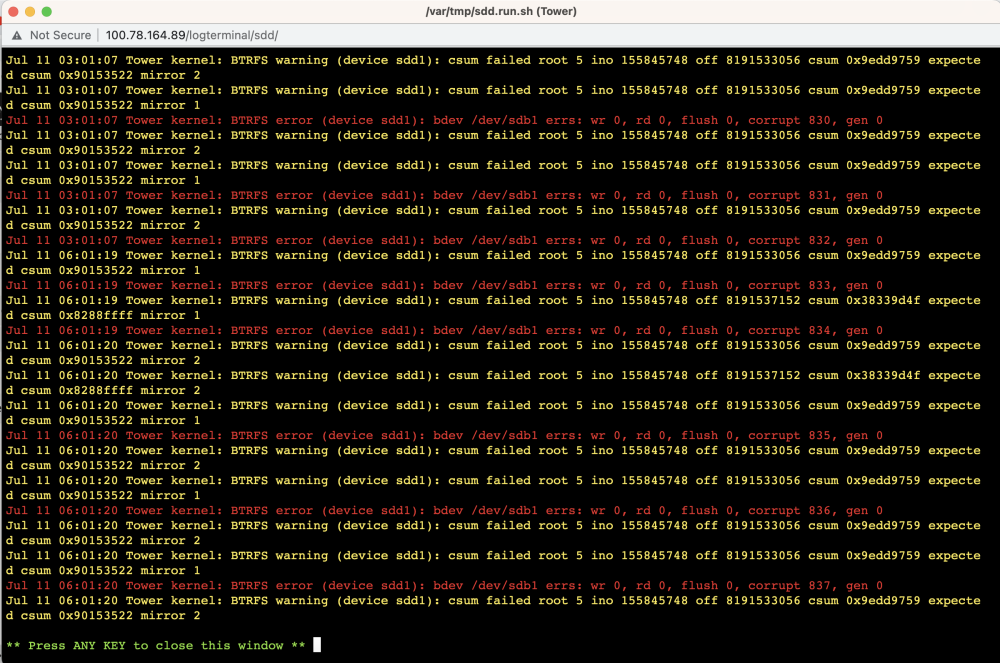Click the window title /var/tmp/sdd.run.sh (Tower)
Screen dimensions: 1000x663
click(x=501, y=11)
